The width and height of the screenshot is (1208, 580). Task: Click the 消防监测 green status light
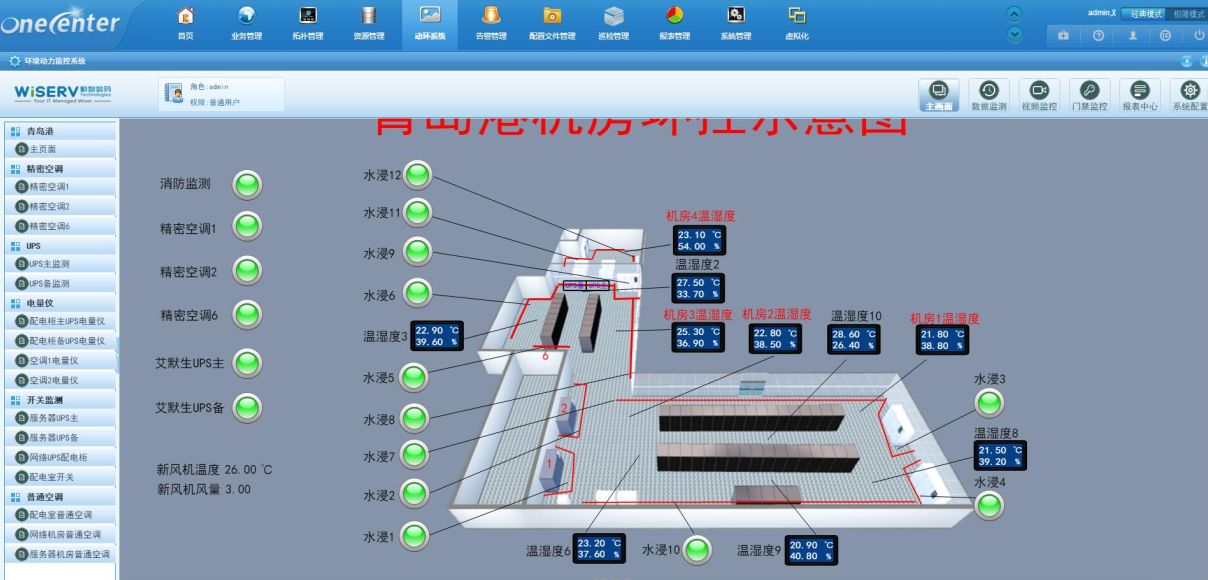pos(246,184)
